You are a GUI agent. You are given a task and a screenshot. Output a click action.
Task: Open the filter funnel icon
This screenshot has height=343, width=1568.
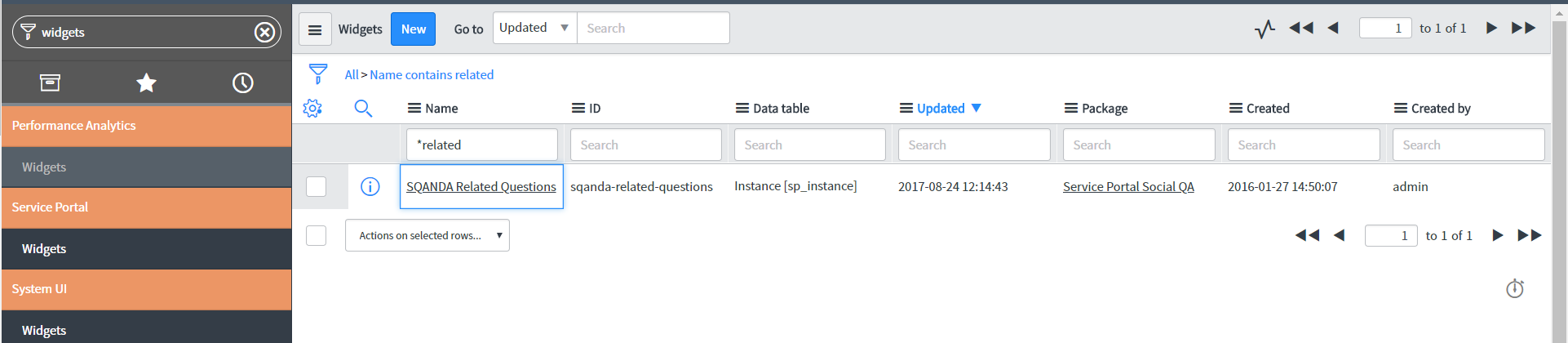318,74
